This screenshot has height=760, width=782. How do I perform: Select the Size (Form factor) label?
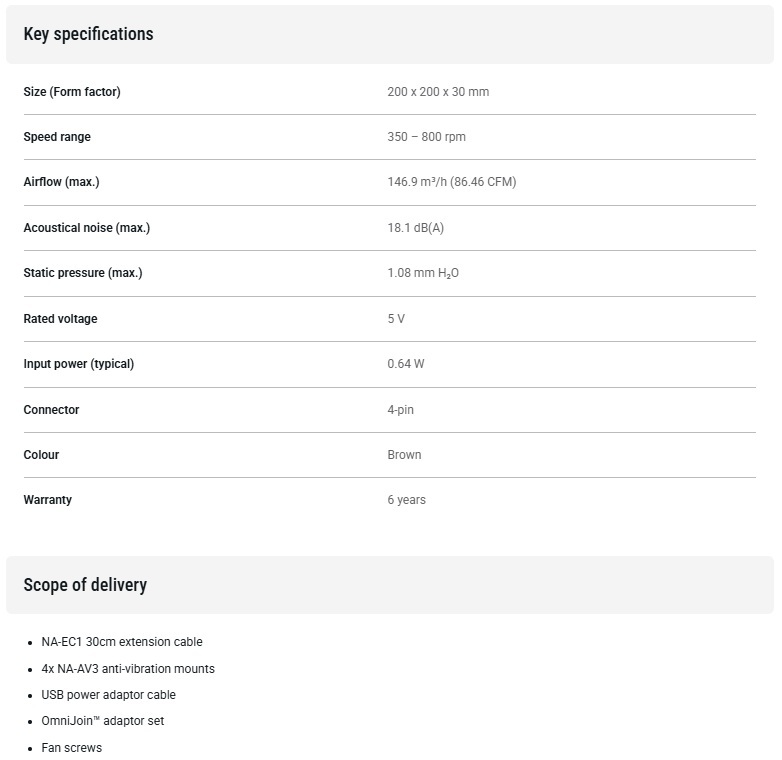(72, 92)
